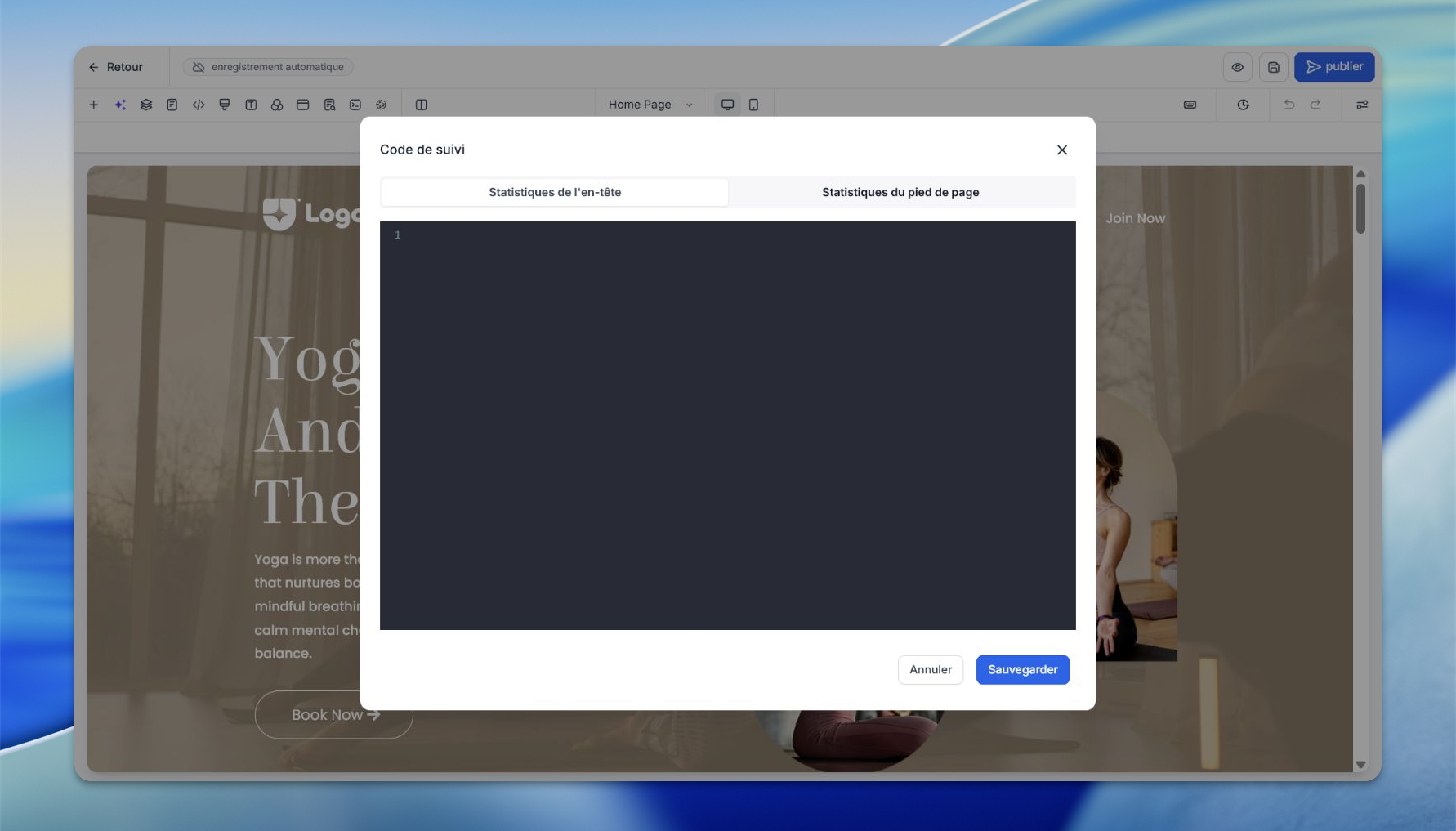Image resolution: width=1456 pixels, height=831 pixels.
Task: Open the Home Page dropdown
Action: tap(650, 105)
